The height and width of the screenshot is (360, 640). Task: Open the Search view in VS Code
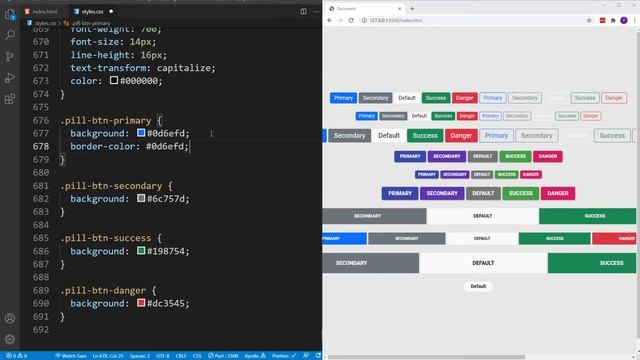[10, 35]
